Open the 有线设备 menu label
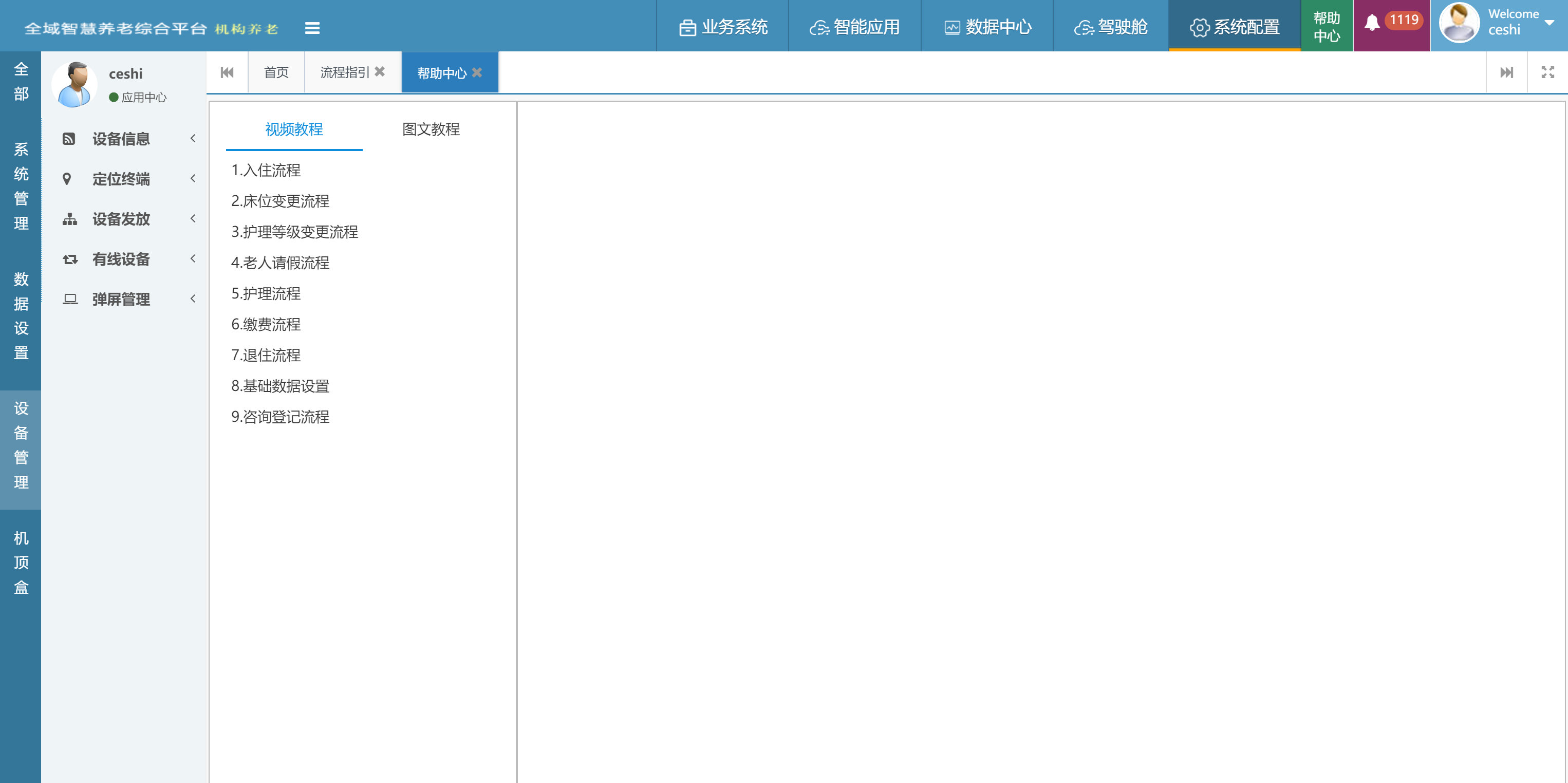The width and height of the screenshot is (1568, 783). point(121,259)
